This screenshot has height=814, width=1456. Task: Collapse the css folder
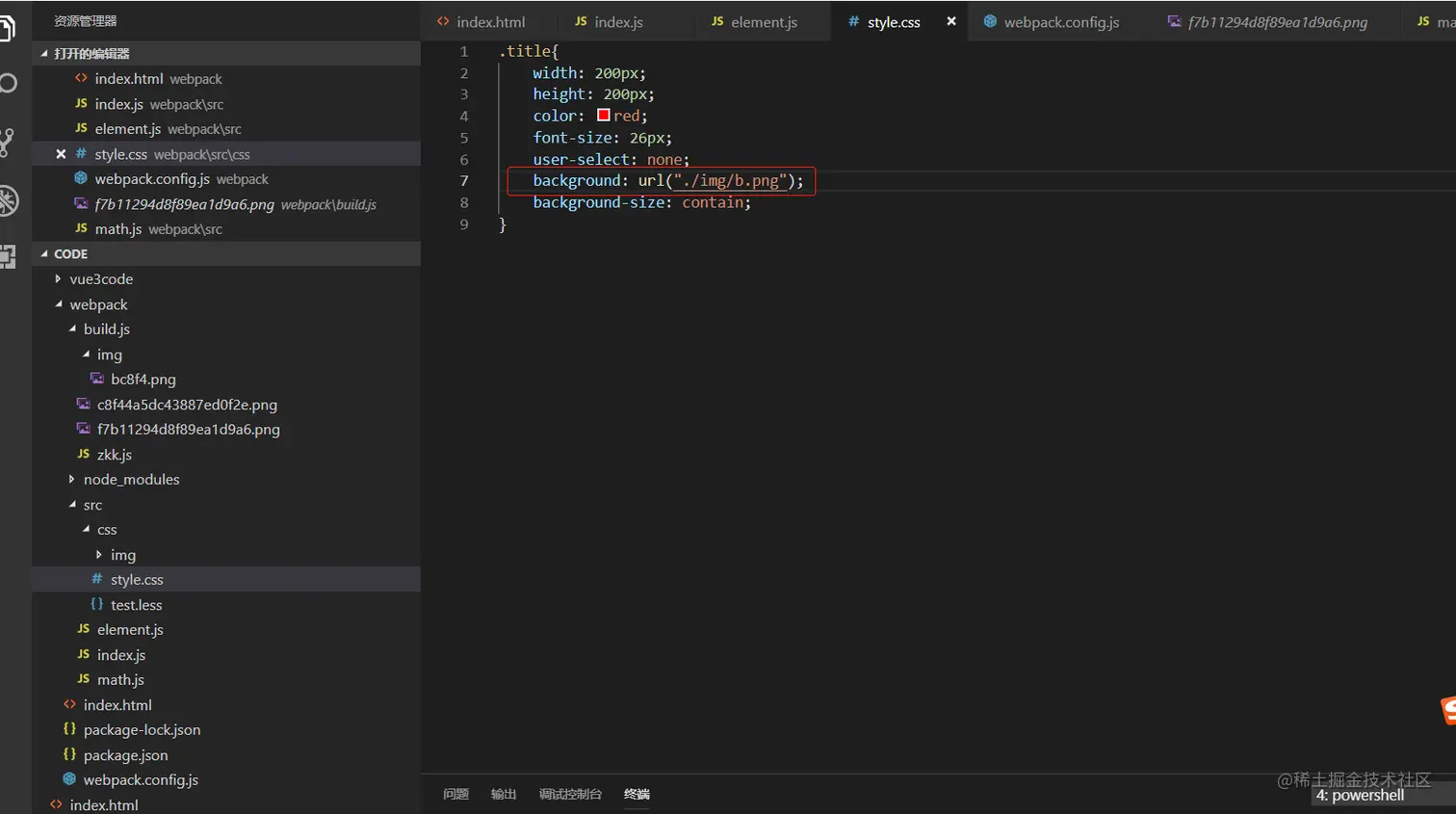(x=107, y=530)
